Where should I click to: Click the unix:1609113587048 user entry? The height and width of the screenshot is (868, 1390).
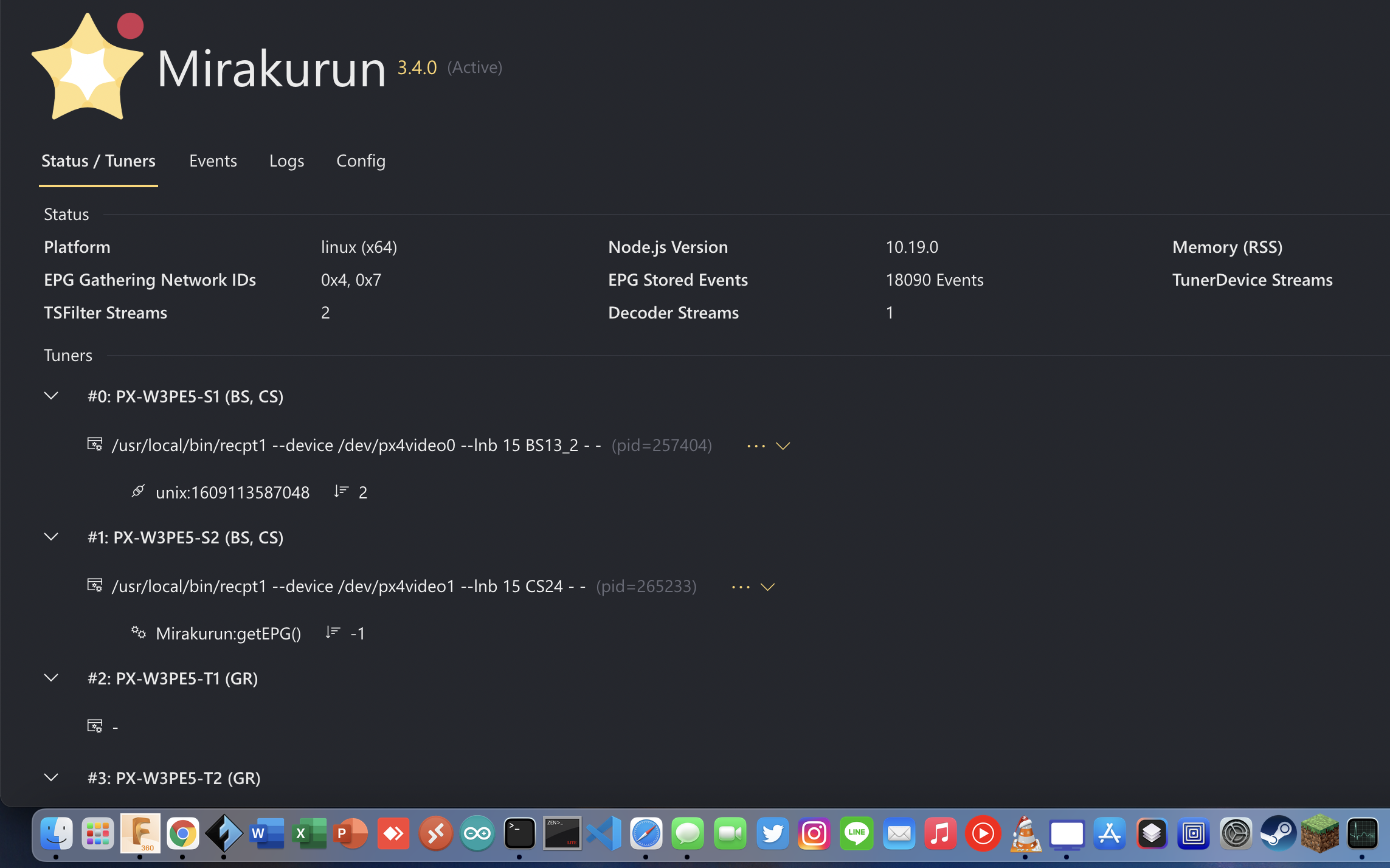(x=233, y=492)
